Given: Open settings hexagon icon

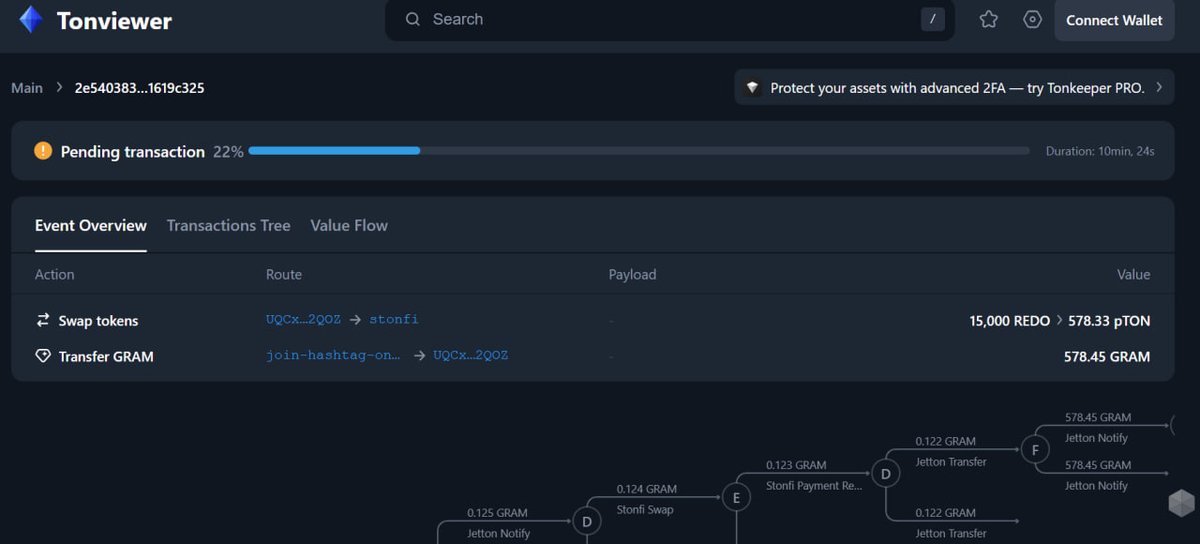Looking at the screenshot, I should [1032, 19].
